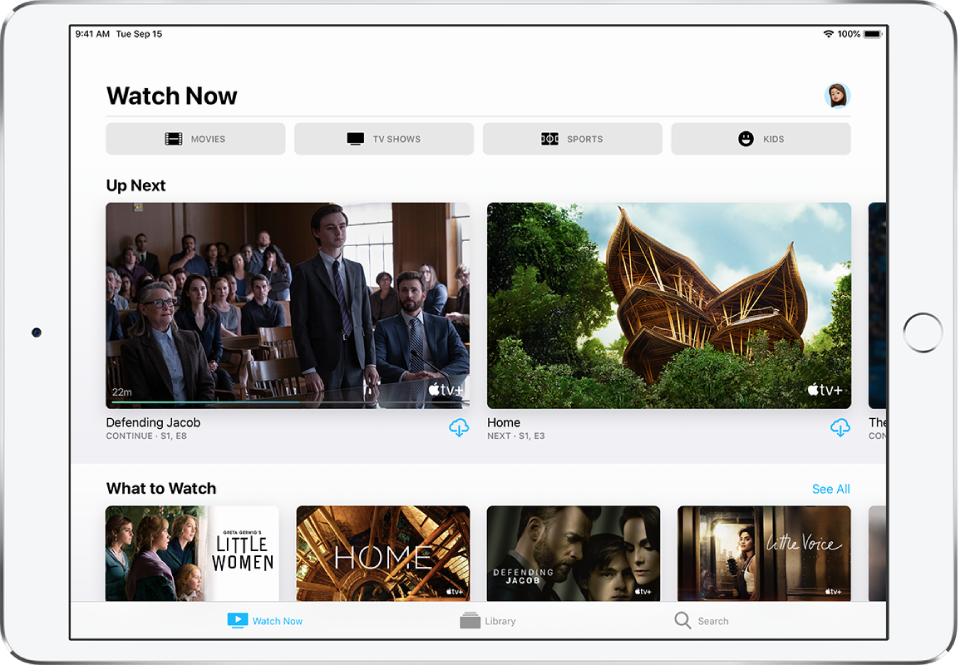The height and width of the screenshot is (665, 960).
Task: Click the Defending Jacob playback progress bar
Action: tap(288, 402)
